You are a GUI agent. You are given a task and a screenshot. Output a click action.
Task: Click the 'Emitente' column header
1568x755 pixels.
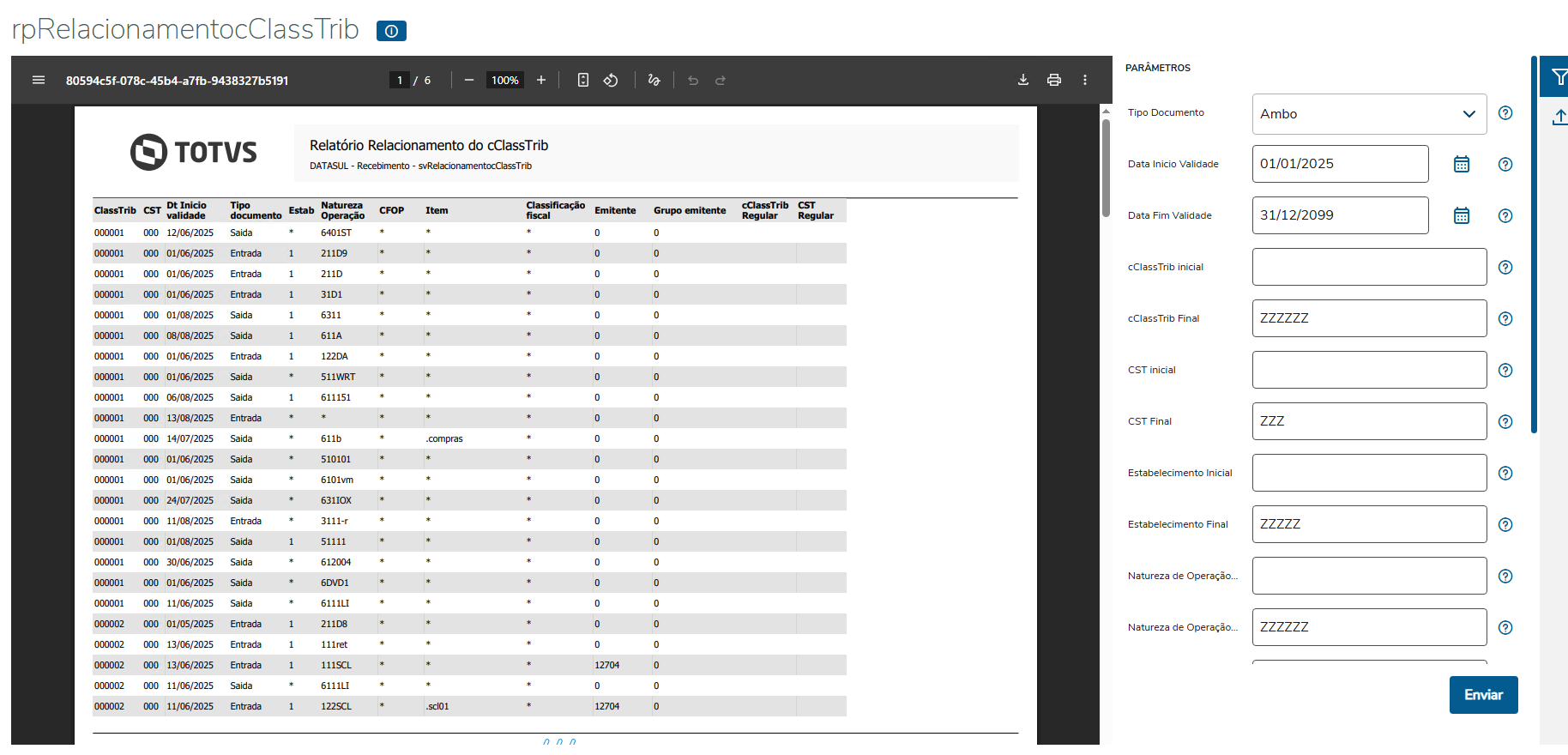615,210
